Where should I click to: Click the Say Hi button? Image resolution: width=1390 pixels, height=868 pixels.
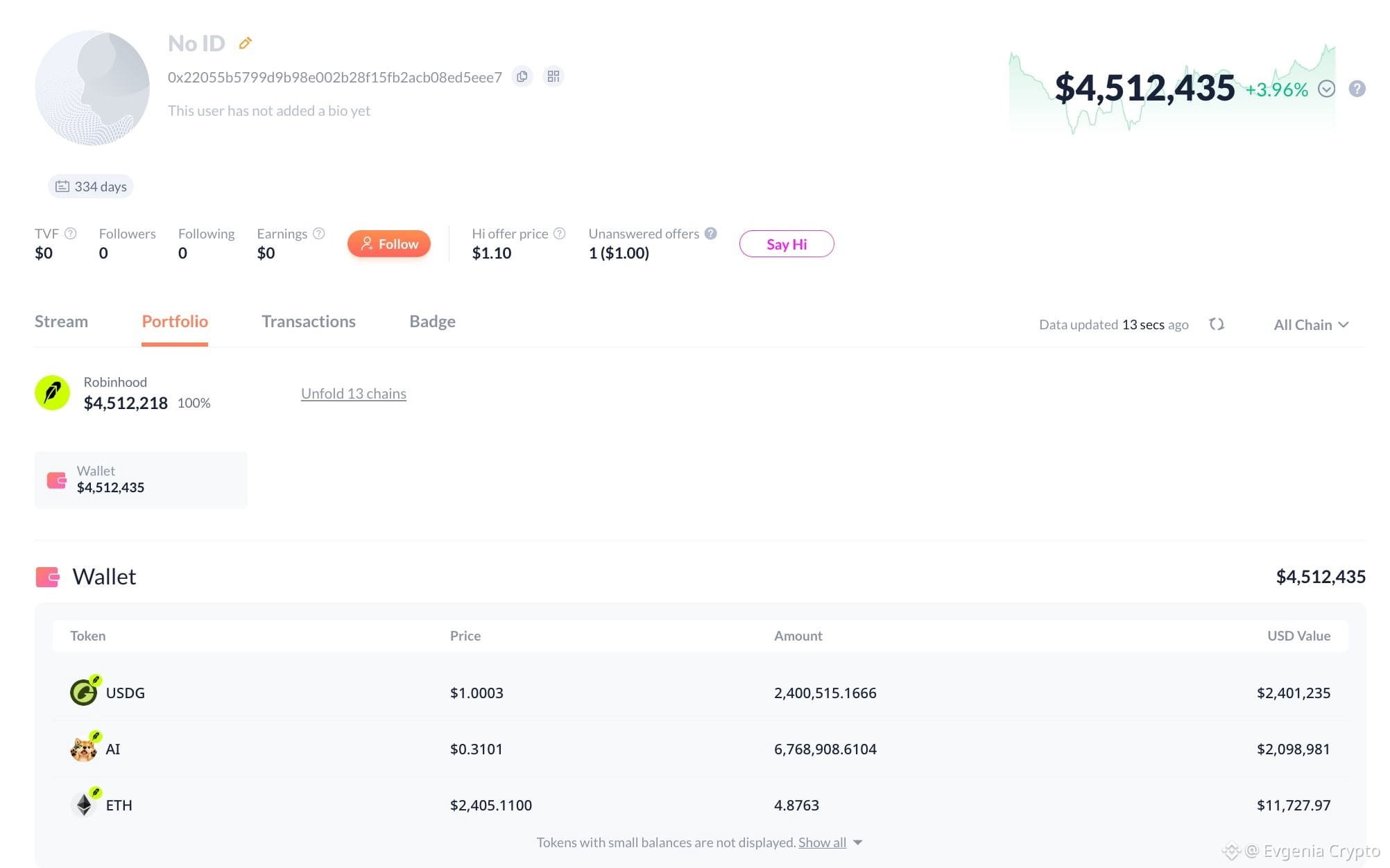tap(787, 244)
